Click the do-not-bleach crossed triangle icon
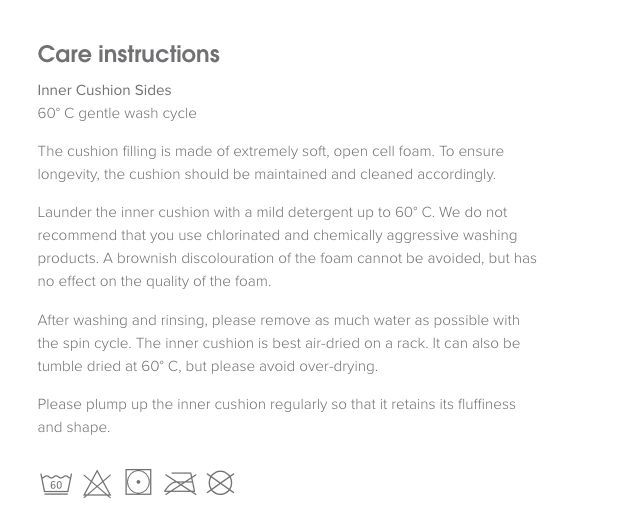This screenshot has height=529, width=621. pos(97,484)
